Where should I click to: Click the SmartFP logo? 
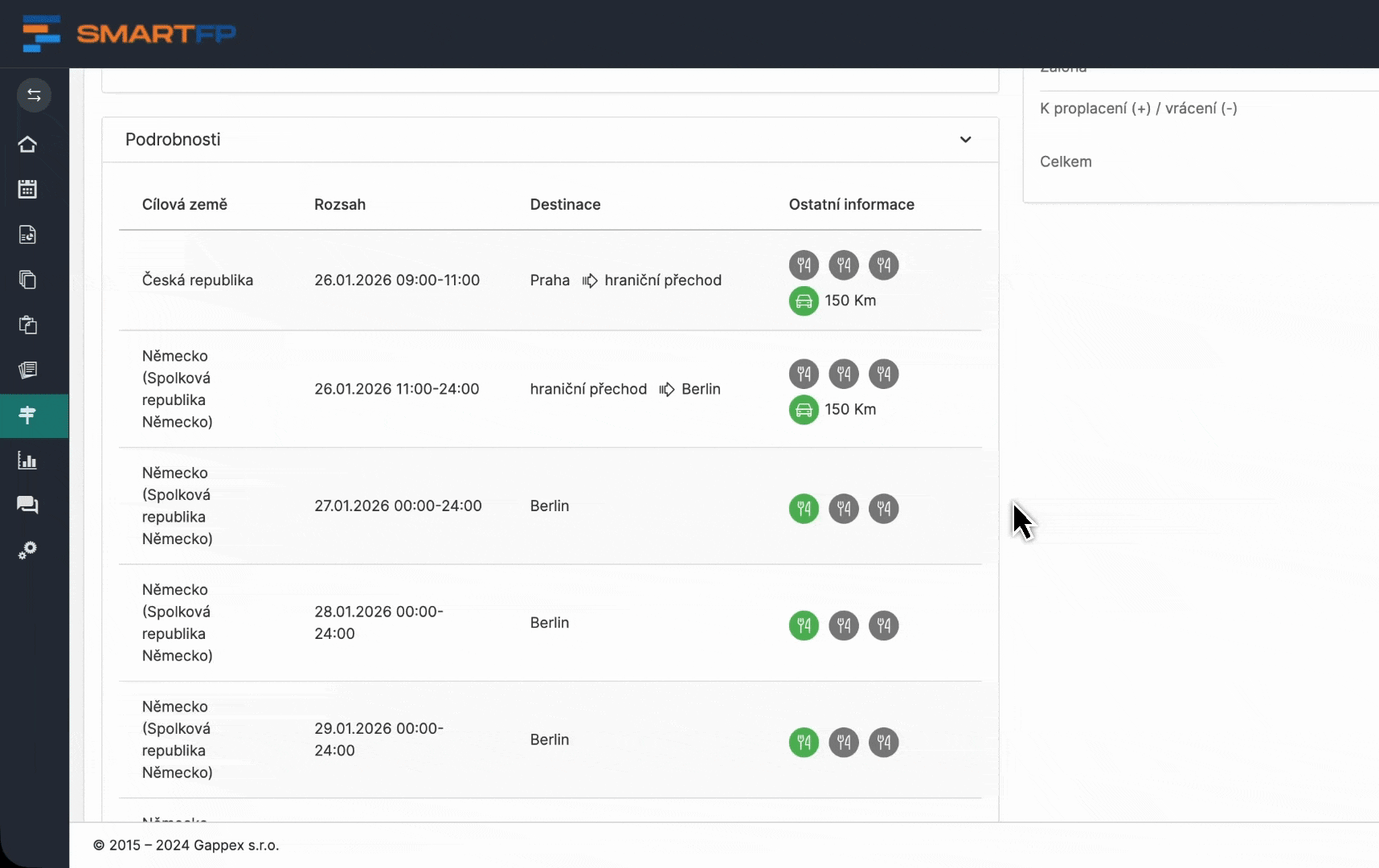[x=129, y=34]
